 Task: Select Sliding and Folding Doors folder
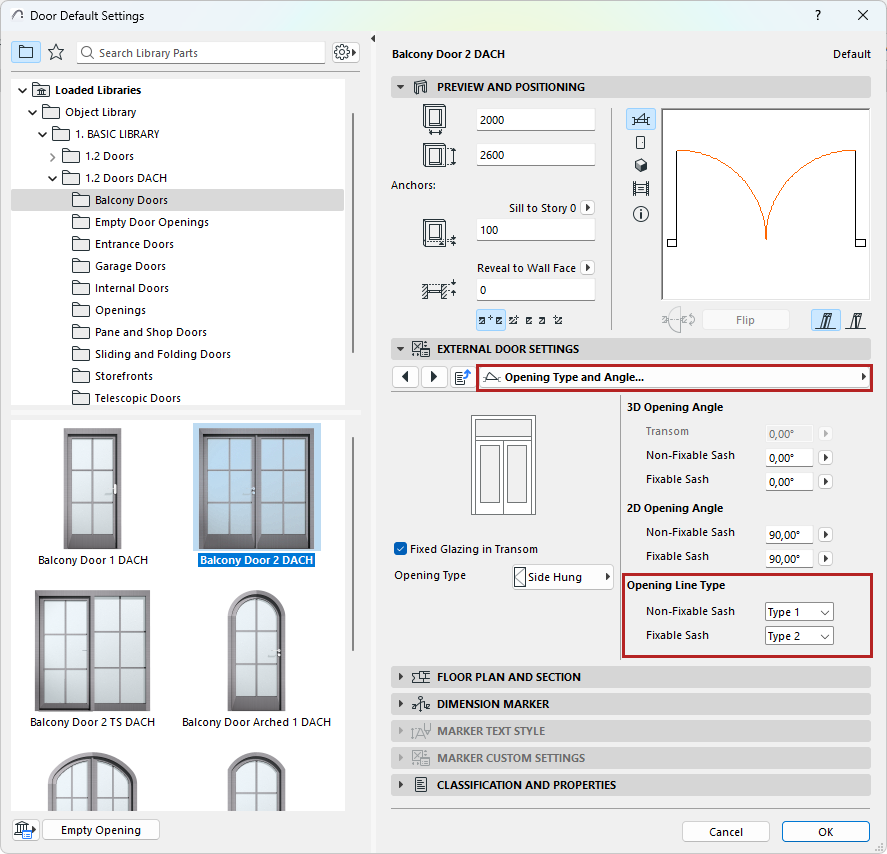[x=162, y=354]
